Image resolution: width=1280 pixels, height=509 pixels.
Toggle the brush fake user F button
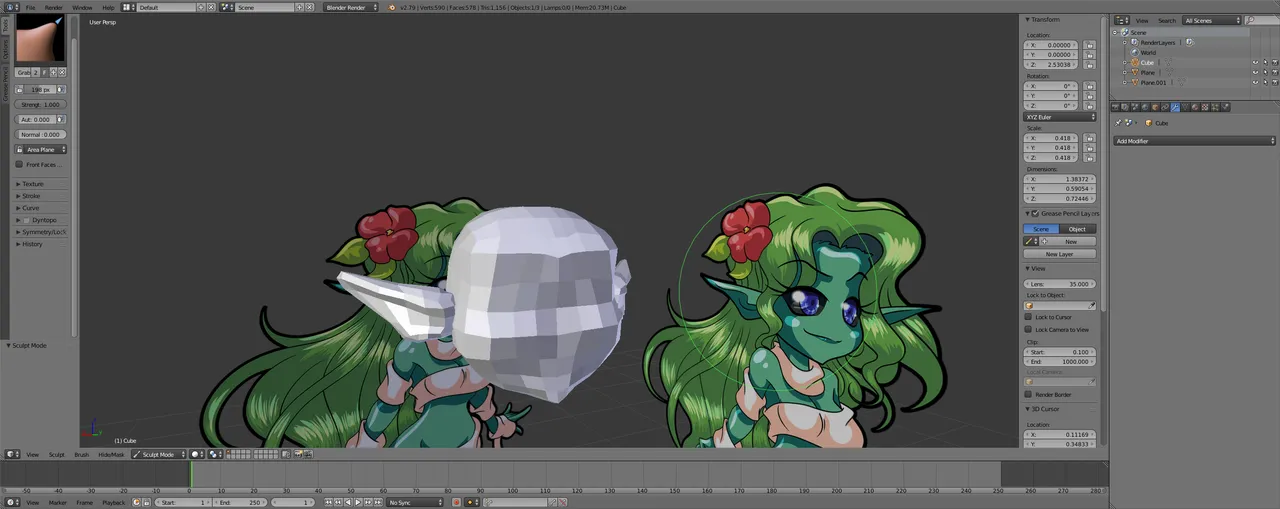(x=44, y=73)
